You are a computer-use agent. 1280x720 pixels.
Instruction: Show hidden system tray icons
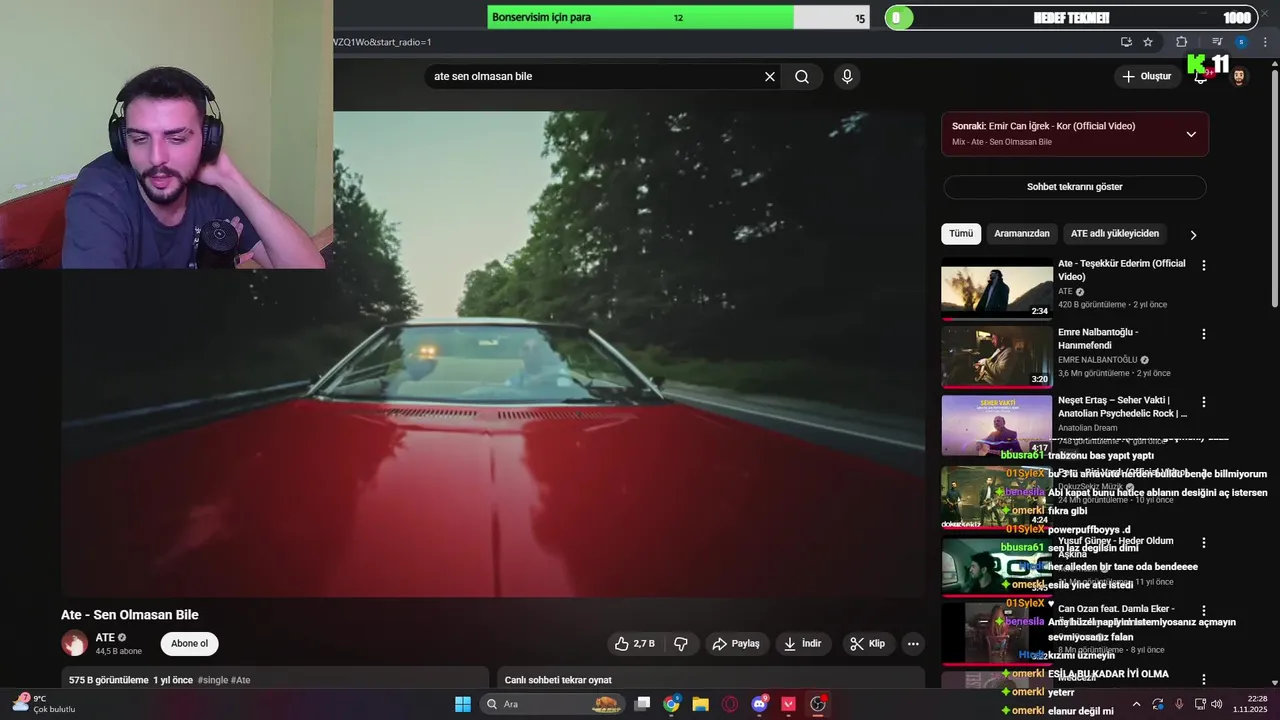(1136, 704)
